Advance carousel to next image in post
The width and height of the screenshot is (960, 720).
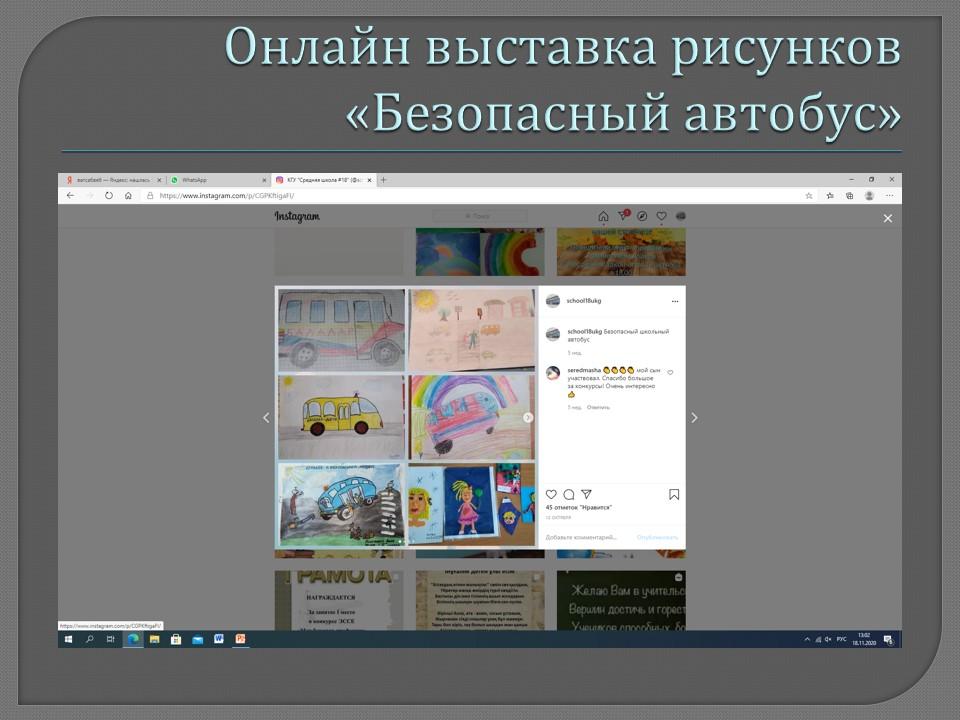pos(528,418)
